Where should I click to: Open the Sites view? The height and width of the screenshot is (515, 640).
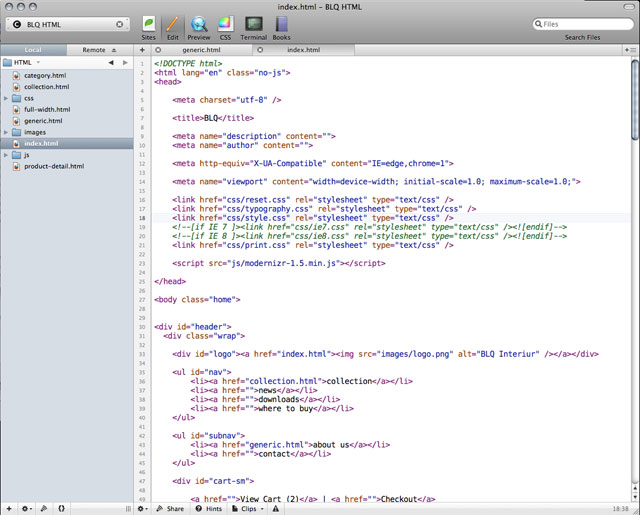coord(149,28)
